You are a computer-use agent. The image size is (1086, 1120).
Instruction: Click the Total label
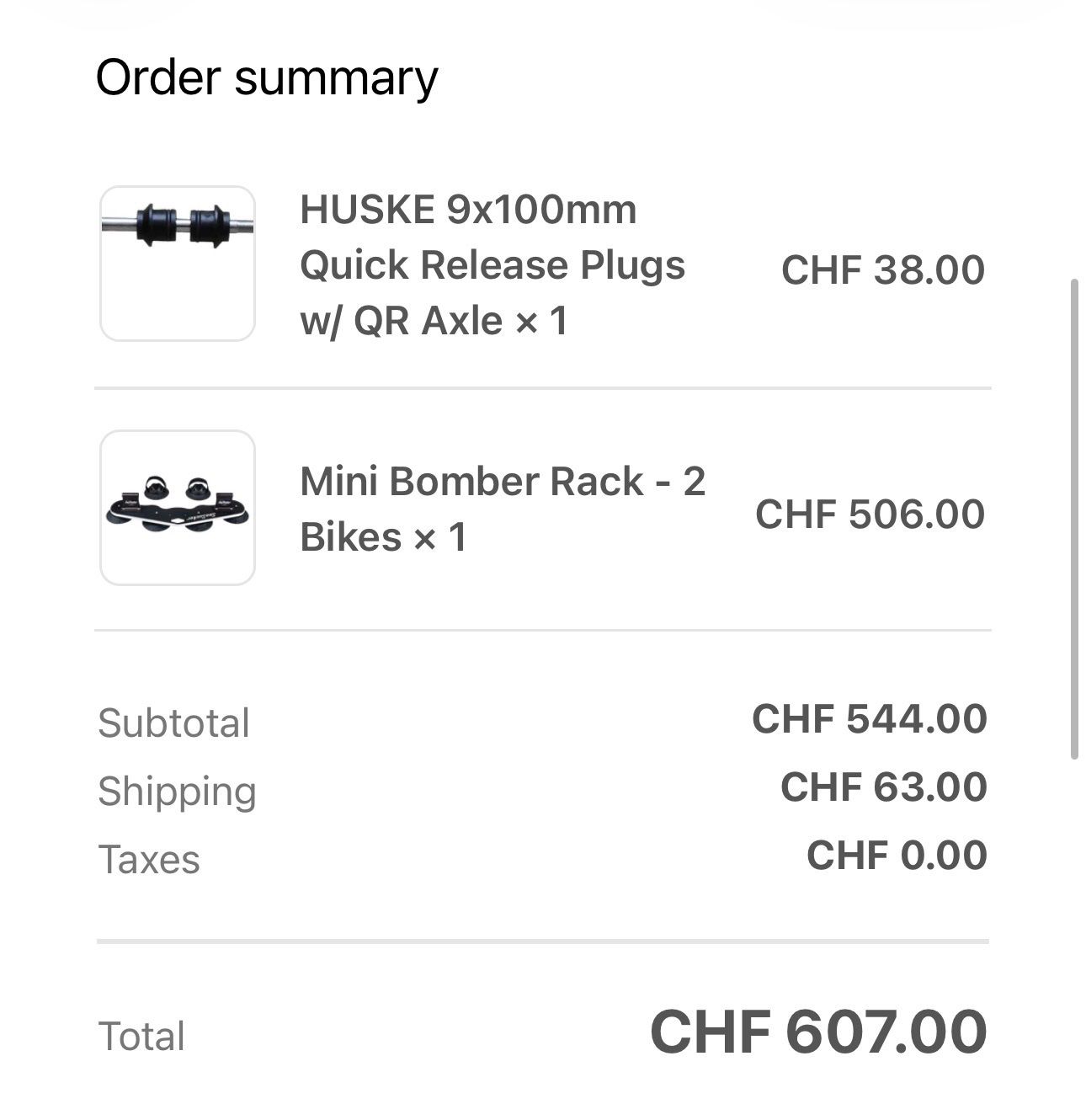141,1036
